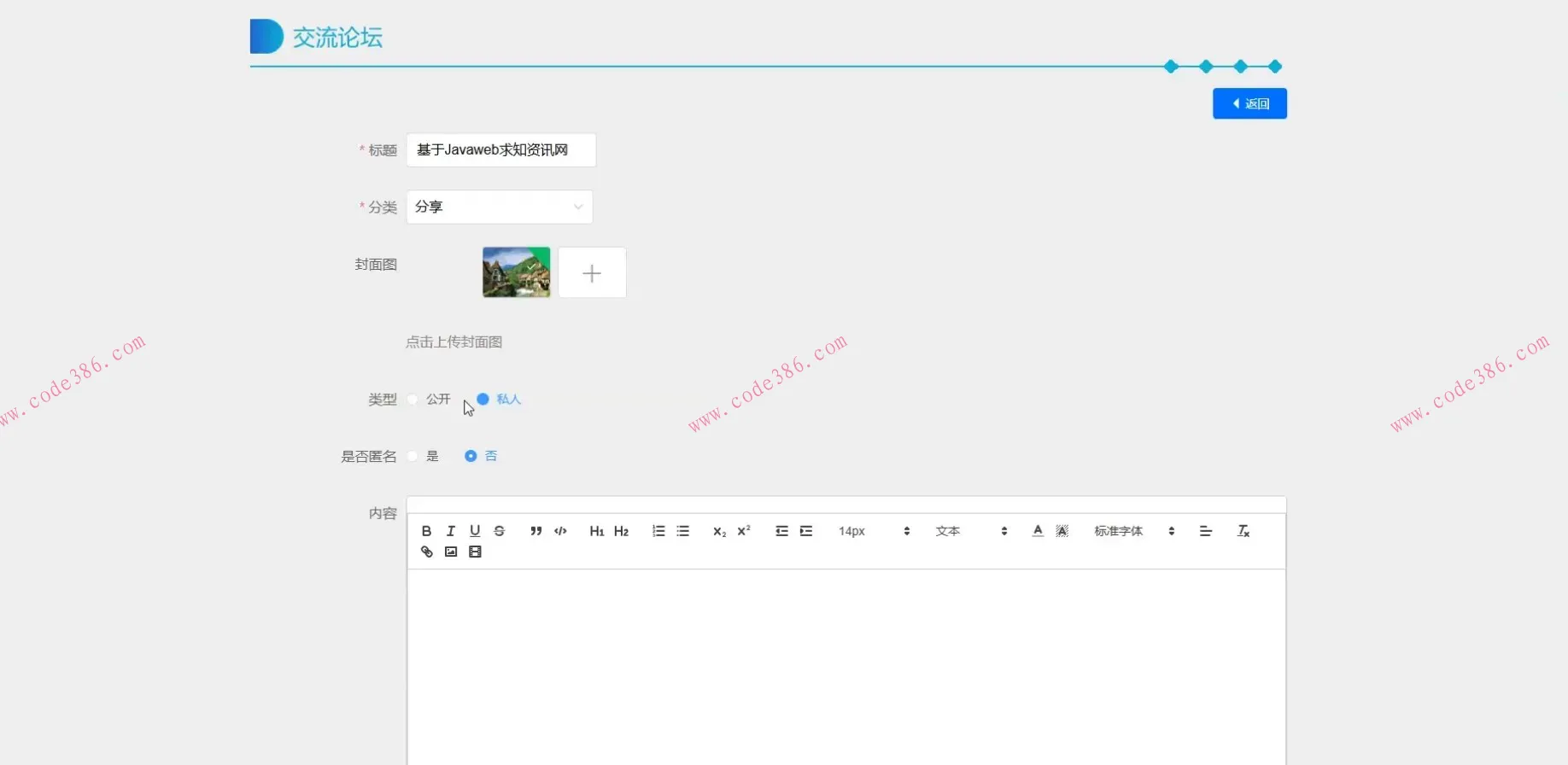Decrease the indent level

coord(781,531)
